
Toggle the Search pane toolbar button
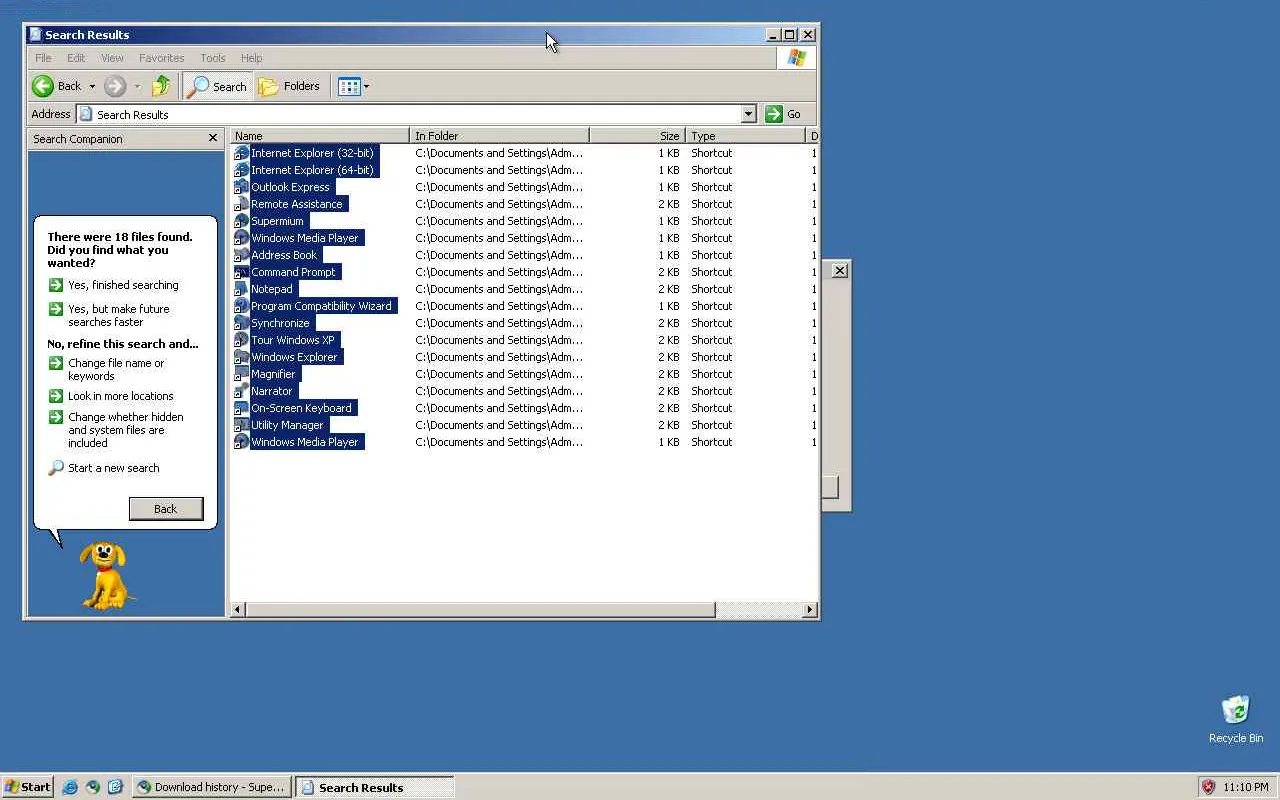click(x=217, y=86)
